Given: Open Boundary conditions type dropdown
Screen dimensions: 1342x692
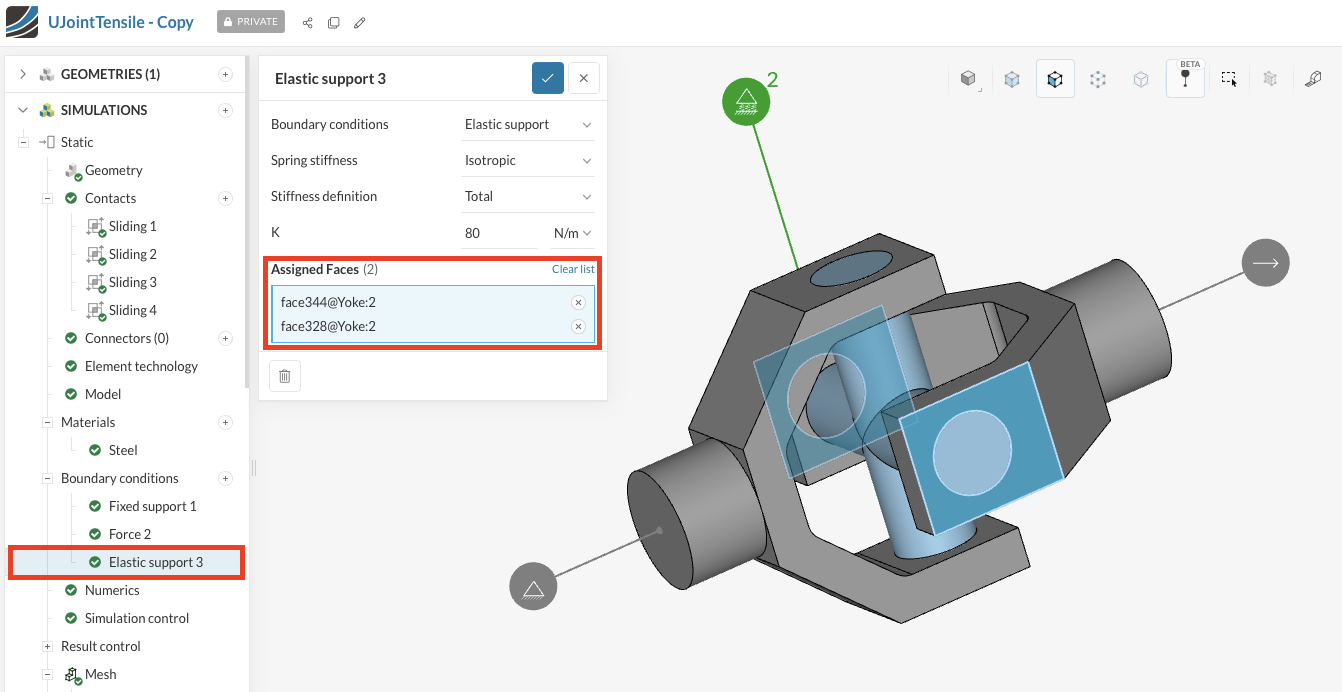Looking at the screenshot, I should coord(529,124).
